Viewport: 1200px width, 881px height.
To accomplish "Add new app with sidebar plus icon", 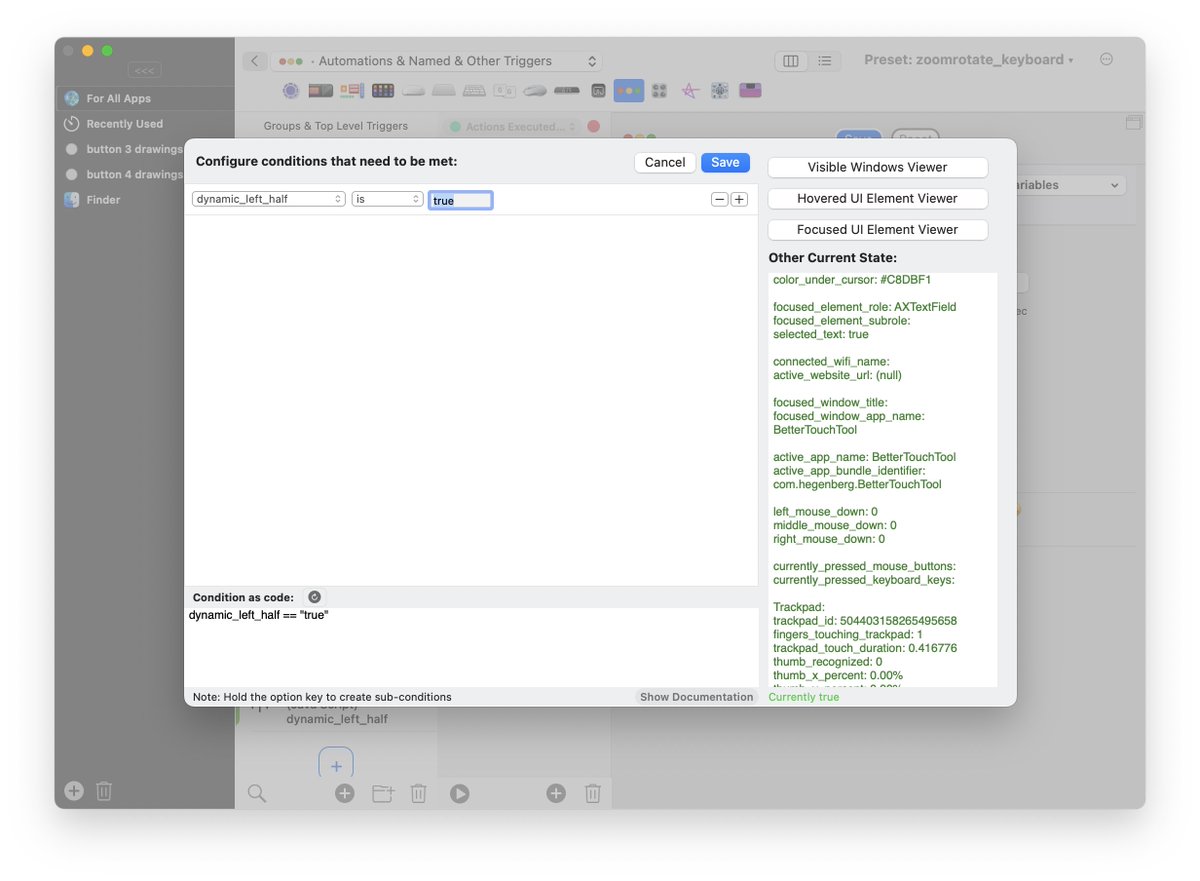I will coord(74,791).
